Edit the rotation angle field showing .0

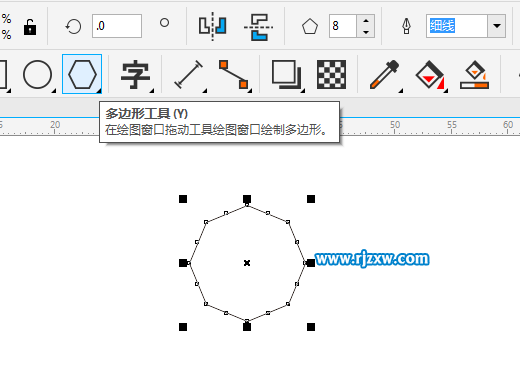click(x=117, y=26)
